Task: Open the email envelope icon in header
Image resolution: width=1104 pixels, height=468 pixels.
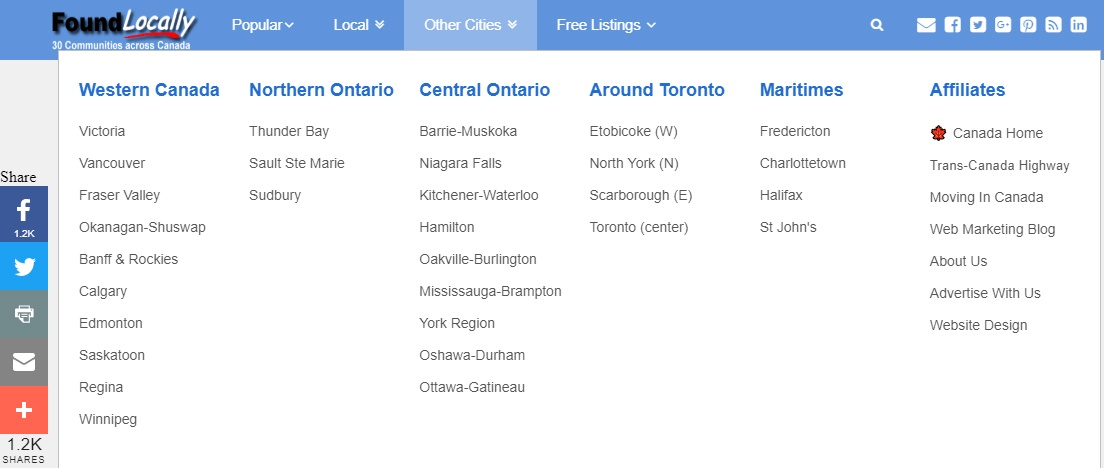Action: 926,25
